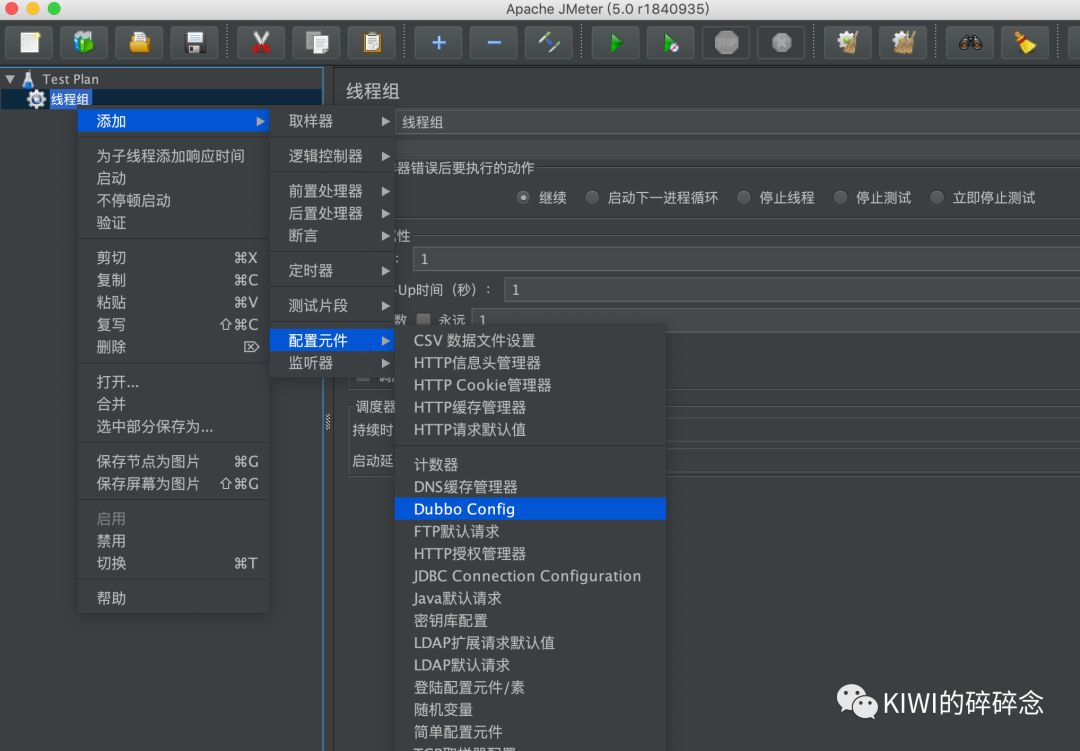Click the thread count field showing 1
The width and height of the screenshot is (1080, 751).
point(746,259)
